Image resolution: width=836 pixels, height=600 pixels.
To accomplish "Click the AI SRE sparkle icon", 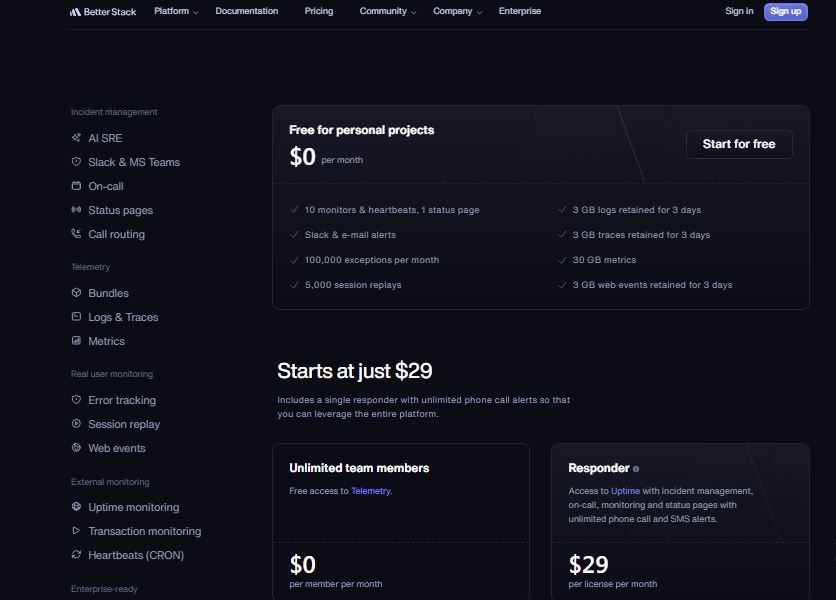I will pos(76,138).
